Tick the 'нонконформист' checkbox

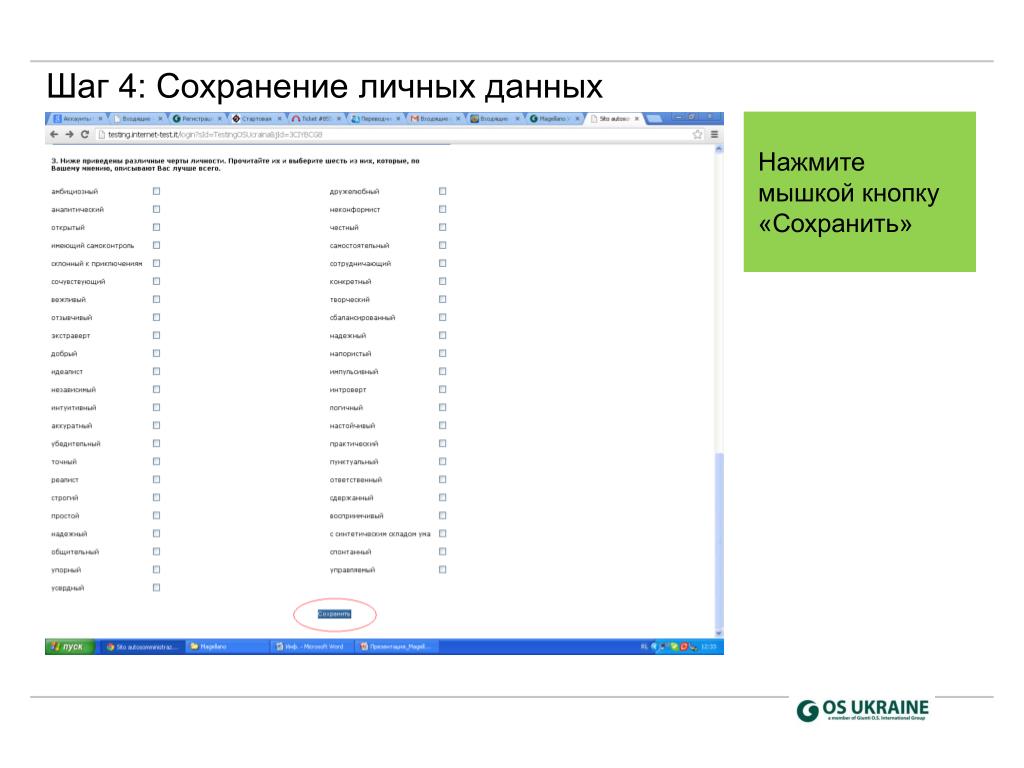tap(443, 210)
